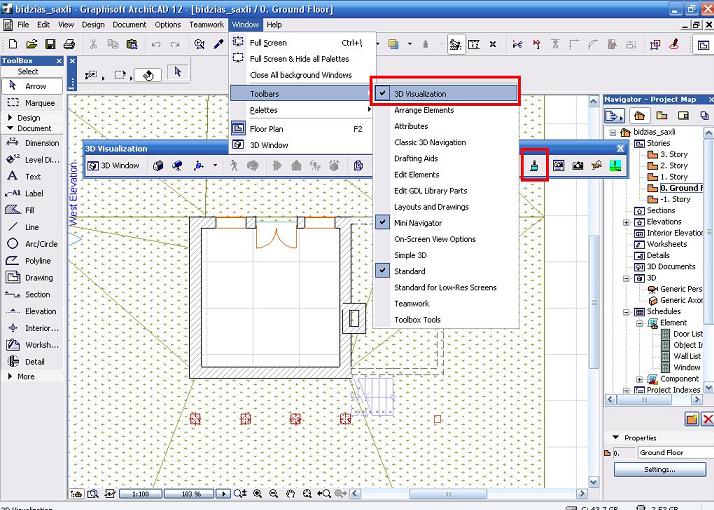Collapse the Schedules node in Navigator

627,312
